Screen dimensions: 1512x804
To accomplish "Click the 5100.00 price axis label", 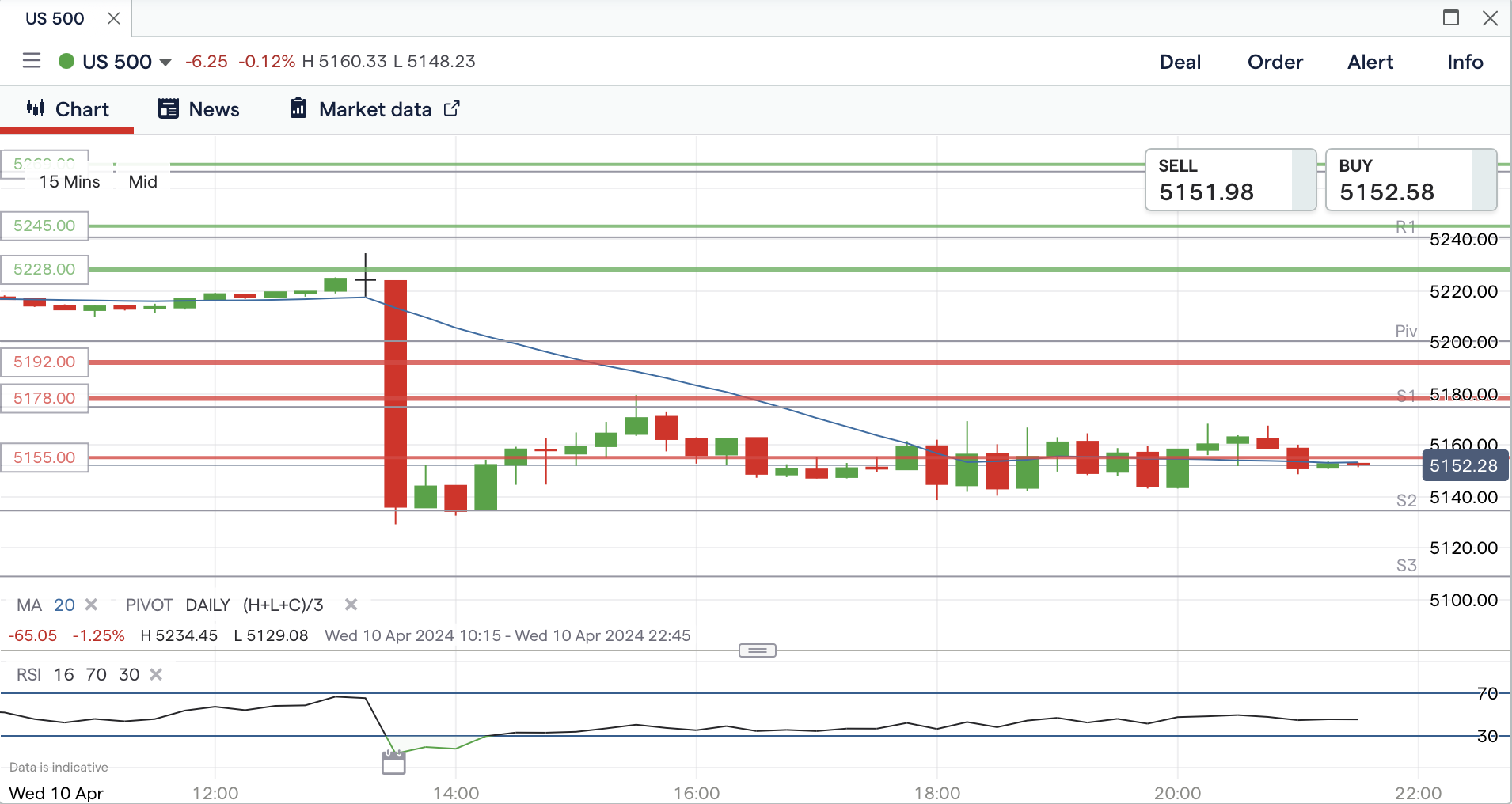I will tap(1464, 601).
